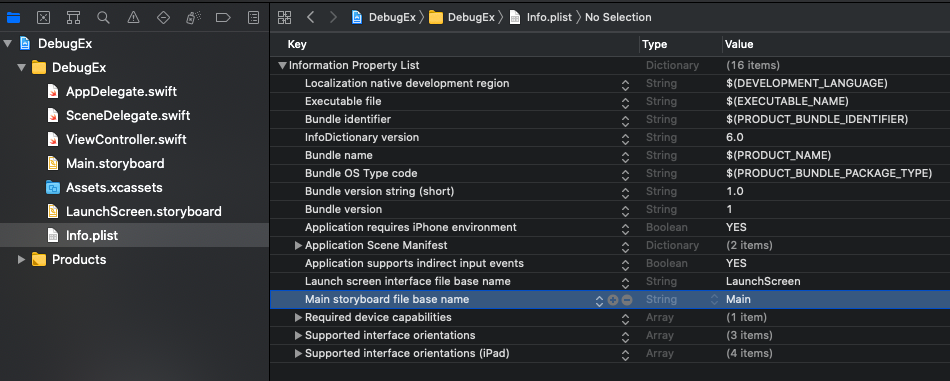Image resolution: width=950 pixels, height=381 pixels.
Task: Show the Issue navigator warning icon
Action: coord(133,18)
